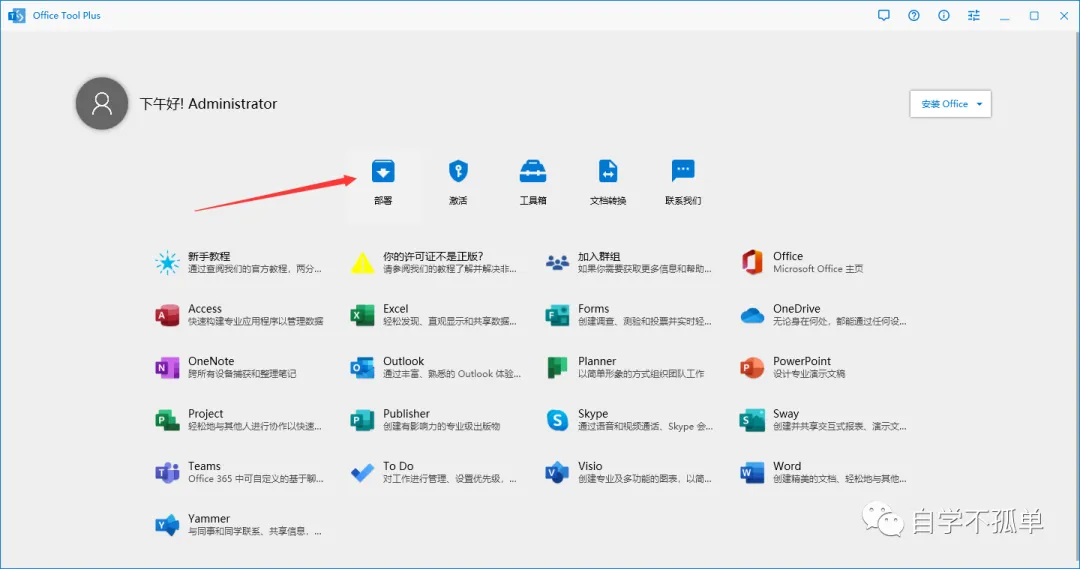Click the Publisher title text
This screenshot has width=1080, height=569.
pos(406,413)
